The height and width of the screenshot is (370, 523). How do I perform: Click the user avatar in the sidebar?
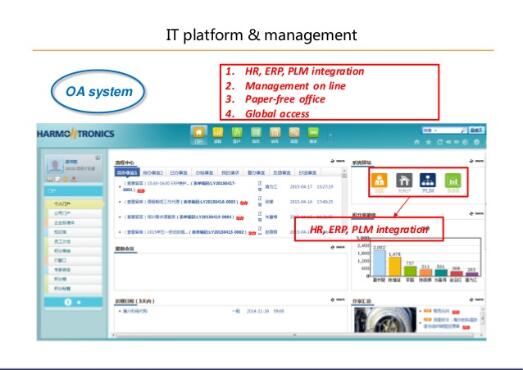point(54,166)
